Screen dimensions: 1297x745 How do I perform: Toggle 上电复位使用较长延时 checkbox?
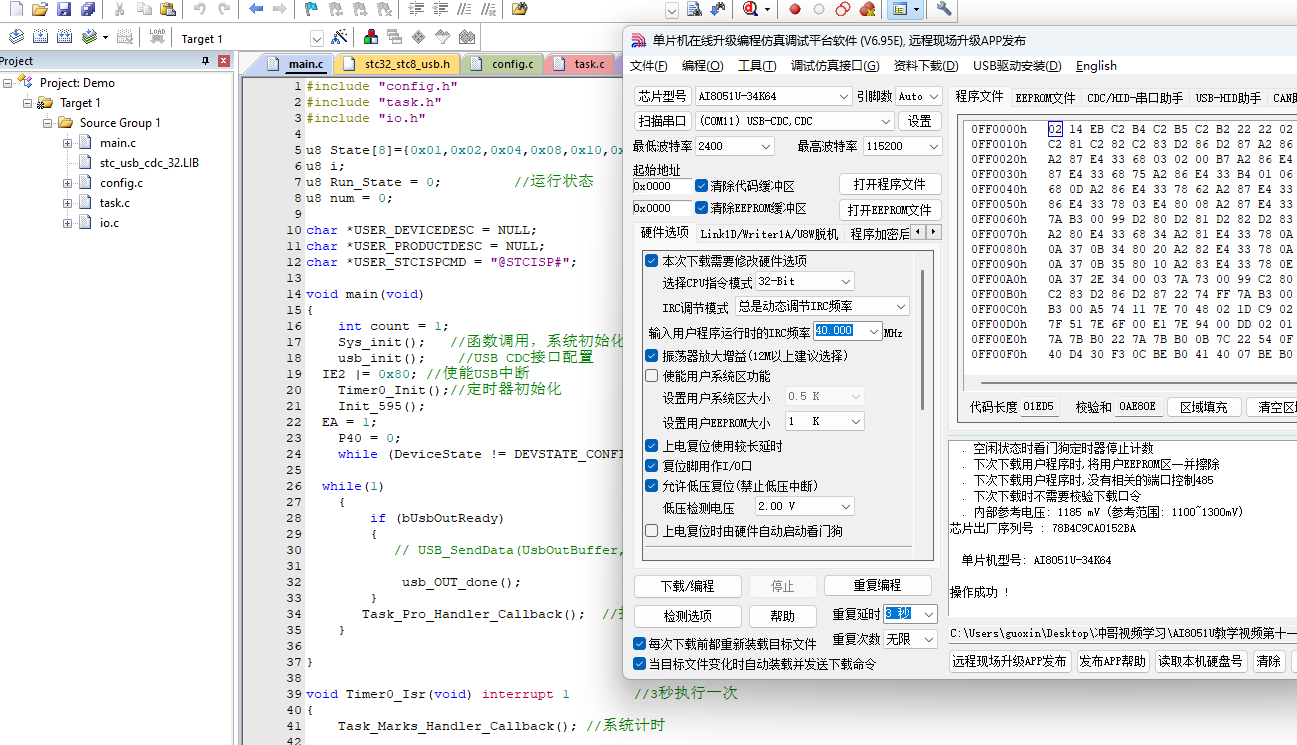click(652, 446)
